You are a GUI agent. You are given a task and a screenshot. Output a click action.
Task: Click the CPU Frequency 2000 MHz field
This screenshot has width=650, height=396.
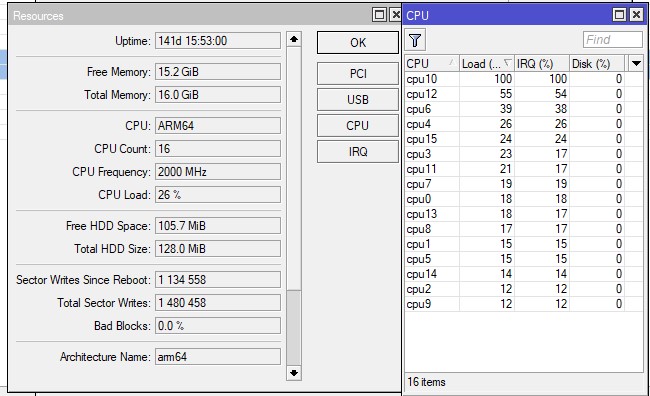[218, 172]
